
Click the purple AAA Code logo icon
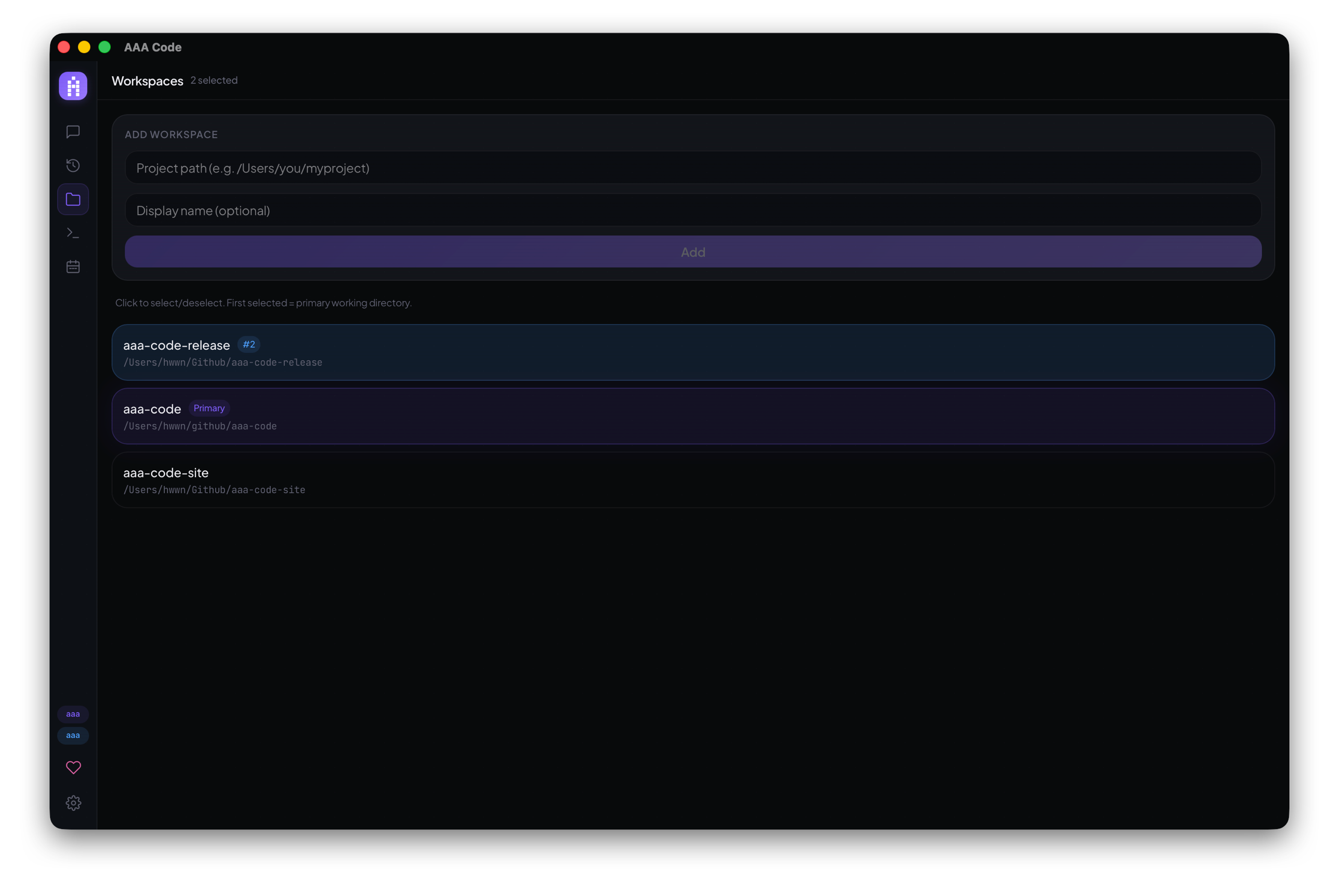73,86
